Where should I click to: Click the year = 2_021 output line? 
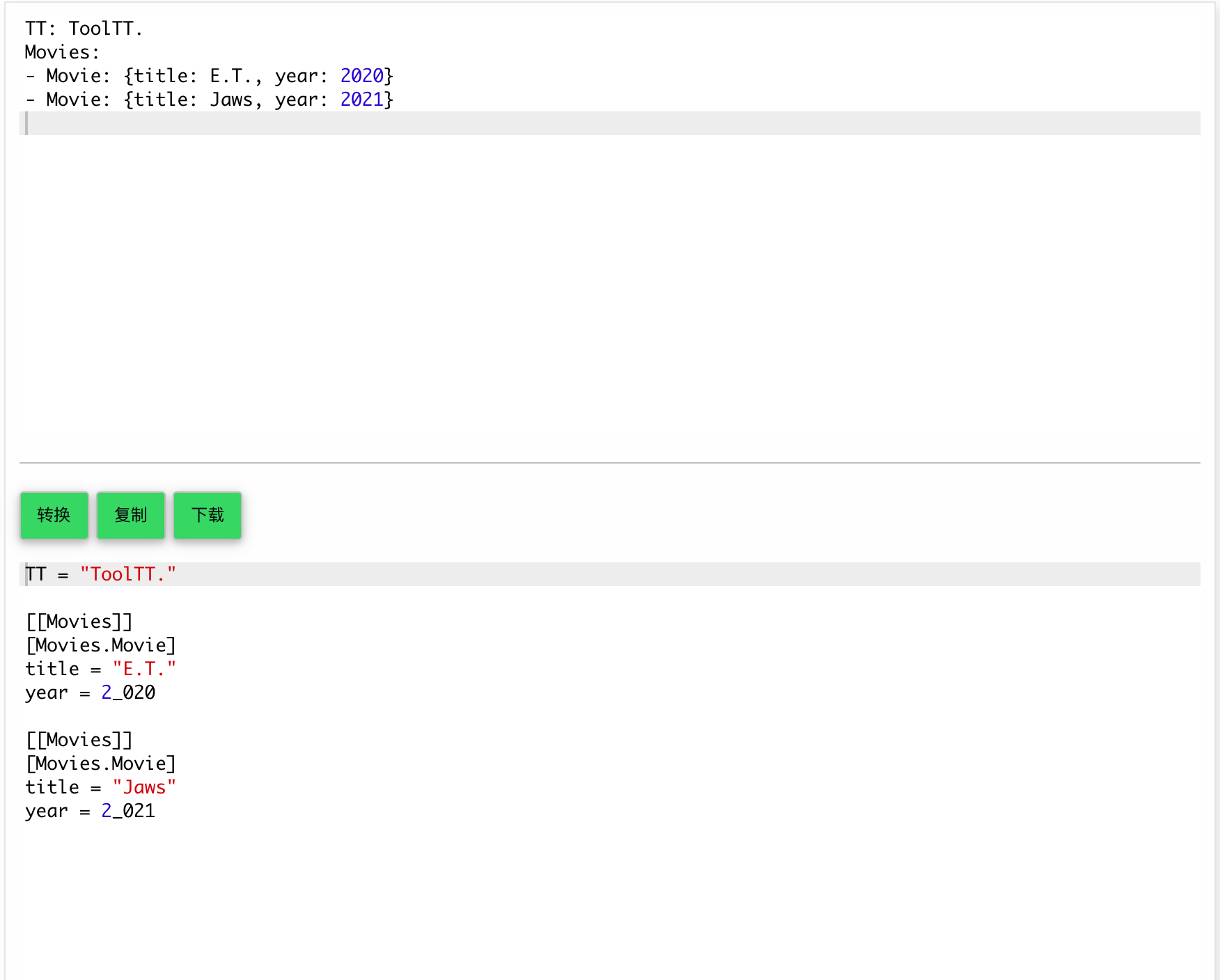[91, 811]
